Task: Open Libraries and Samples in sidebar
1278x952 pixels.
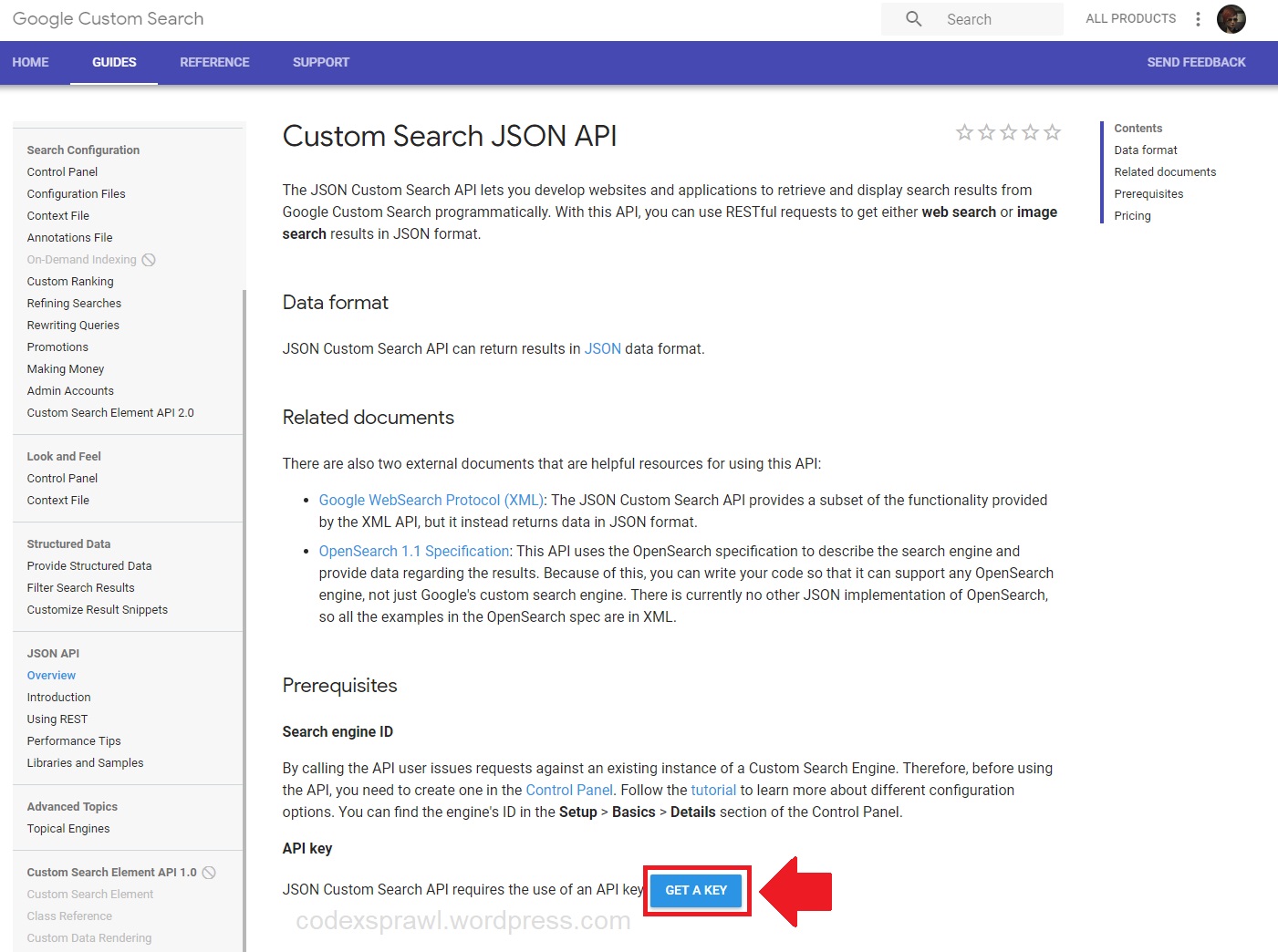Action: [86, 763]
